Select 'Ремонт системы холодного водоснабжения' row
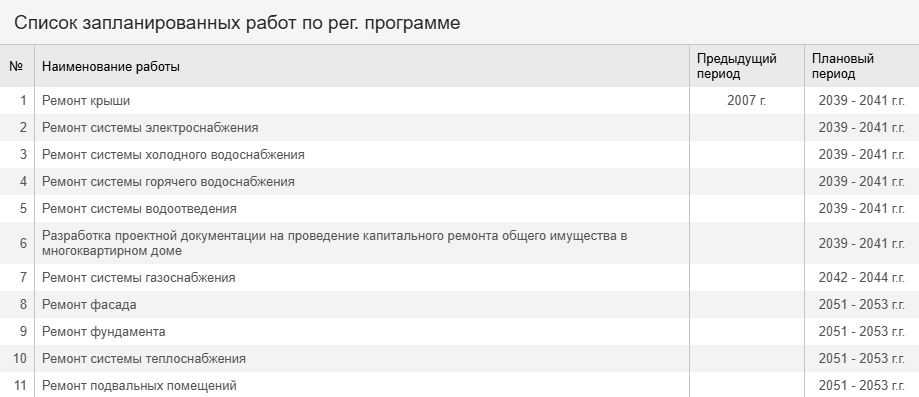919x397 pixels. (x=460, y=155)
